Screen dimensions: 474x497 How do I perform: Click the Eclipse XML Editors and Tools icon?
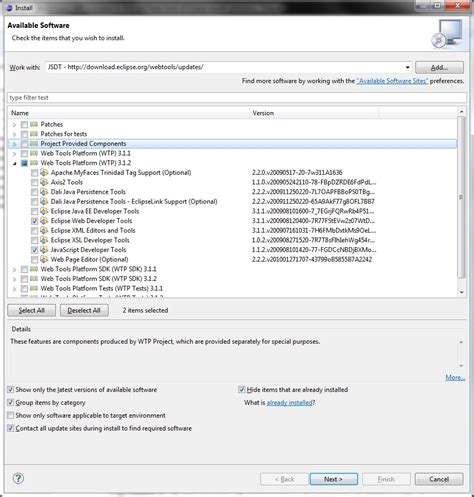pyautogui.click(x=44, y=231)
